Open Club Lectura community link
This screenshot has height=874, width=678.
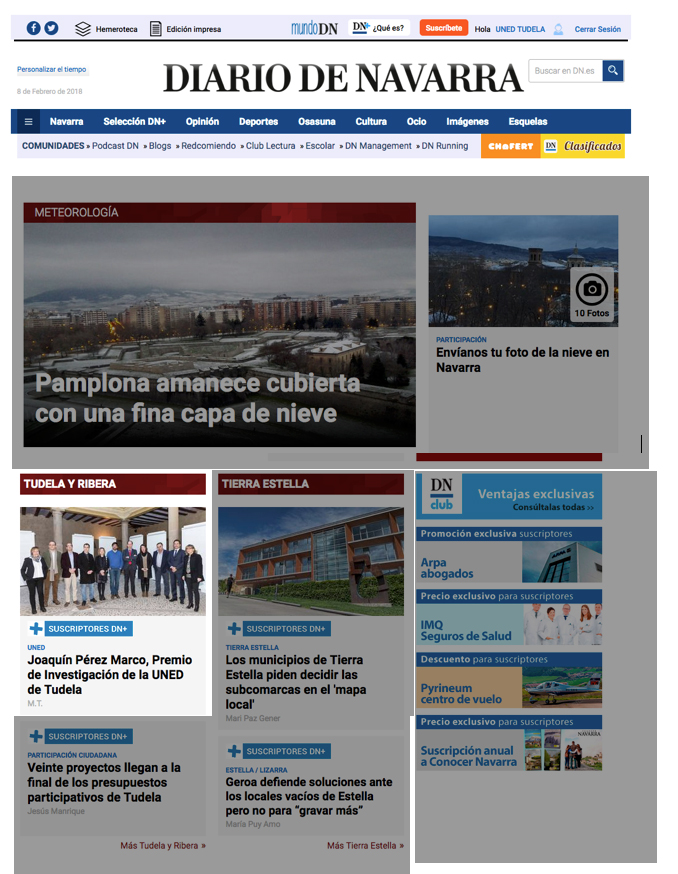(x=270, y=146)
